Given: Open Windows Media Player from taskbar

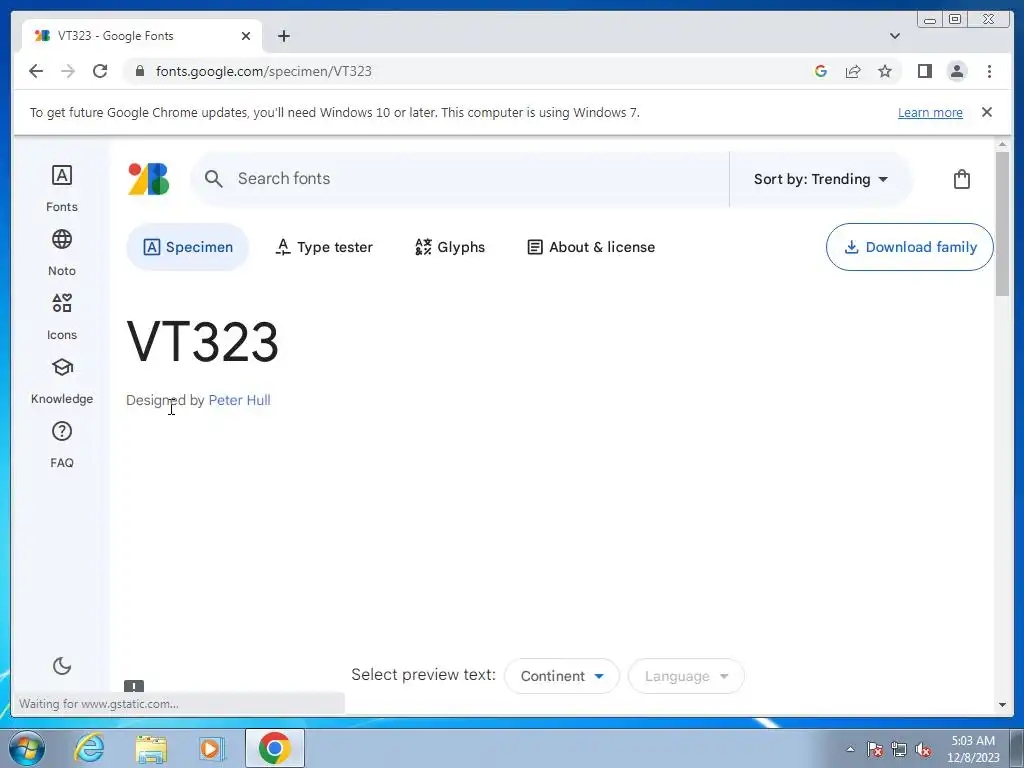Looking at the screenshot, I should pos(212,748).
